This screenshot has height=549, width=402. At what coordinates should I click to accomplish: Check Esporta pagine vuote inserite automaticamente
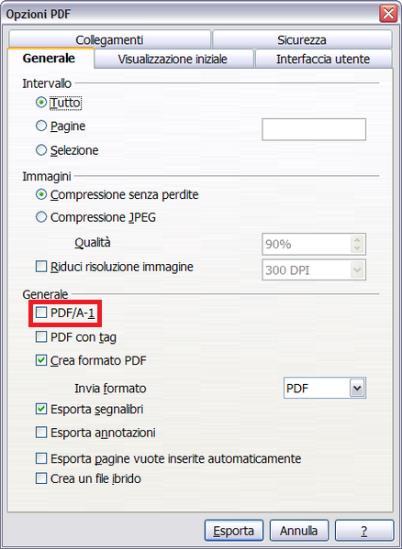(41, 458)
